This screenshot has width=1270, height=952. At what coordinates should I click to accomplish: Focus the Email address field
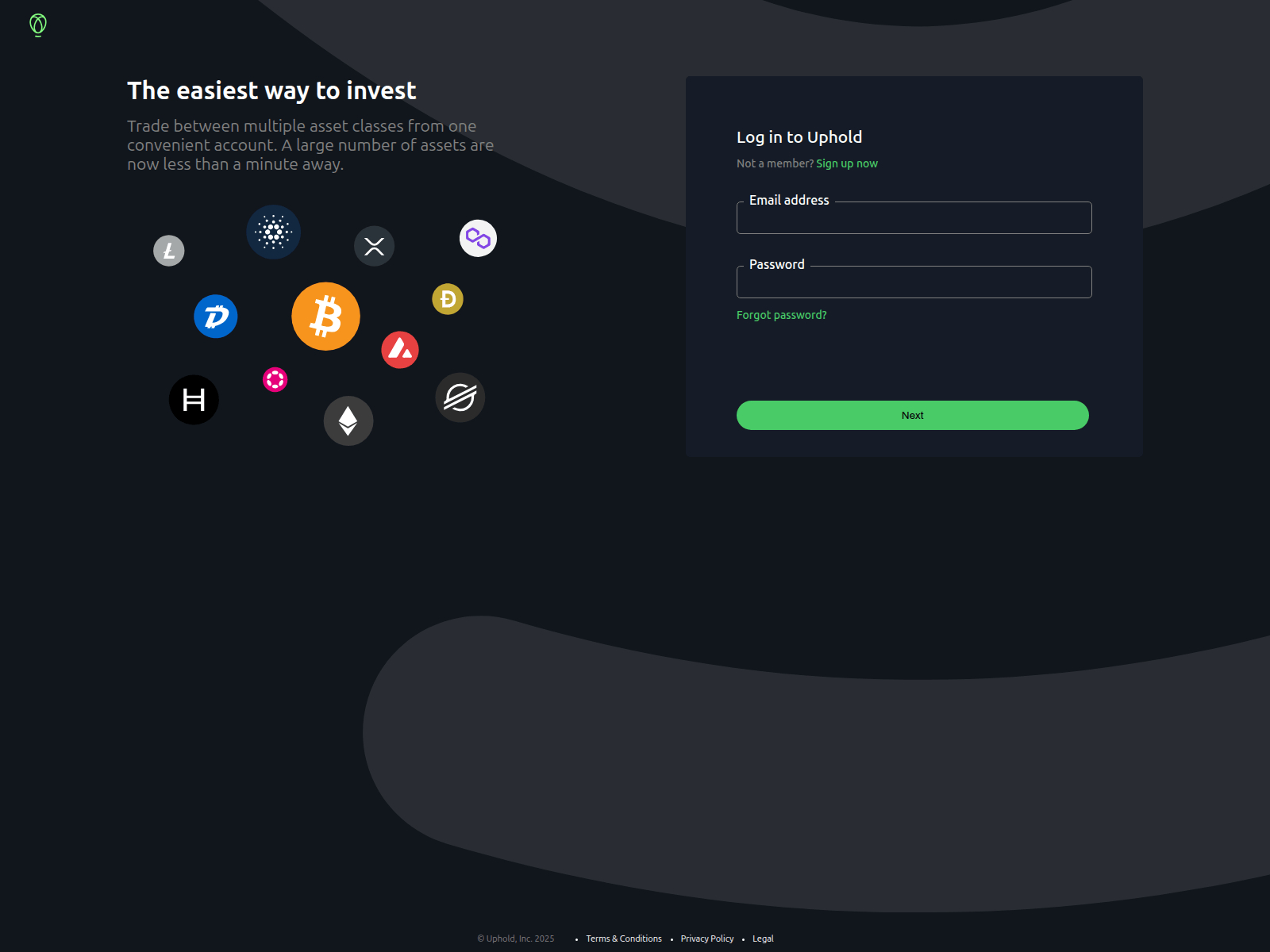914,217
